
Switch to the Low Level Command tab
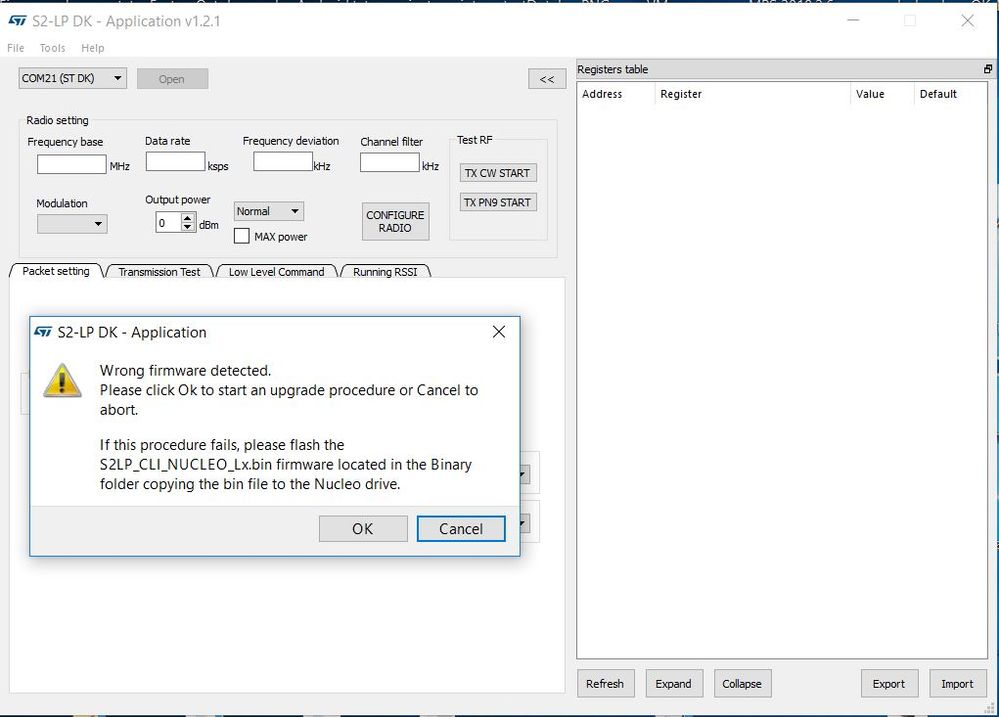pyautogui.click(x=277, y=272)
